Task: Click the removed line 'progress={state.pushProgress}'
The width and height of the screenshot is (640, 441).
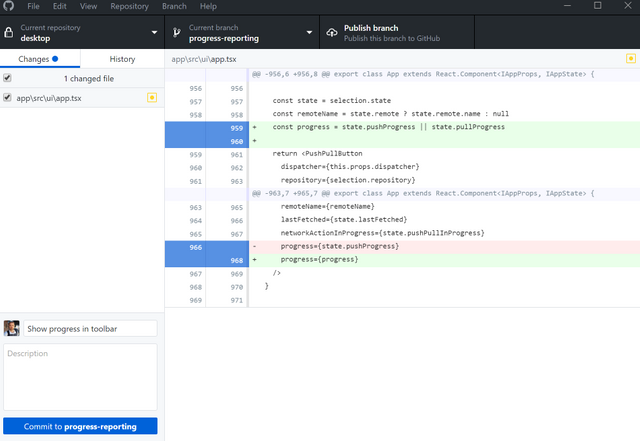Action: pyautogui.click(x=340, y=246)
